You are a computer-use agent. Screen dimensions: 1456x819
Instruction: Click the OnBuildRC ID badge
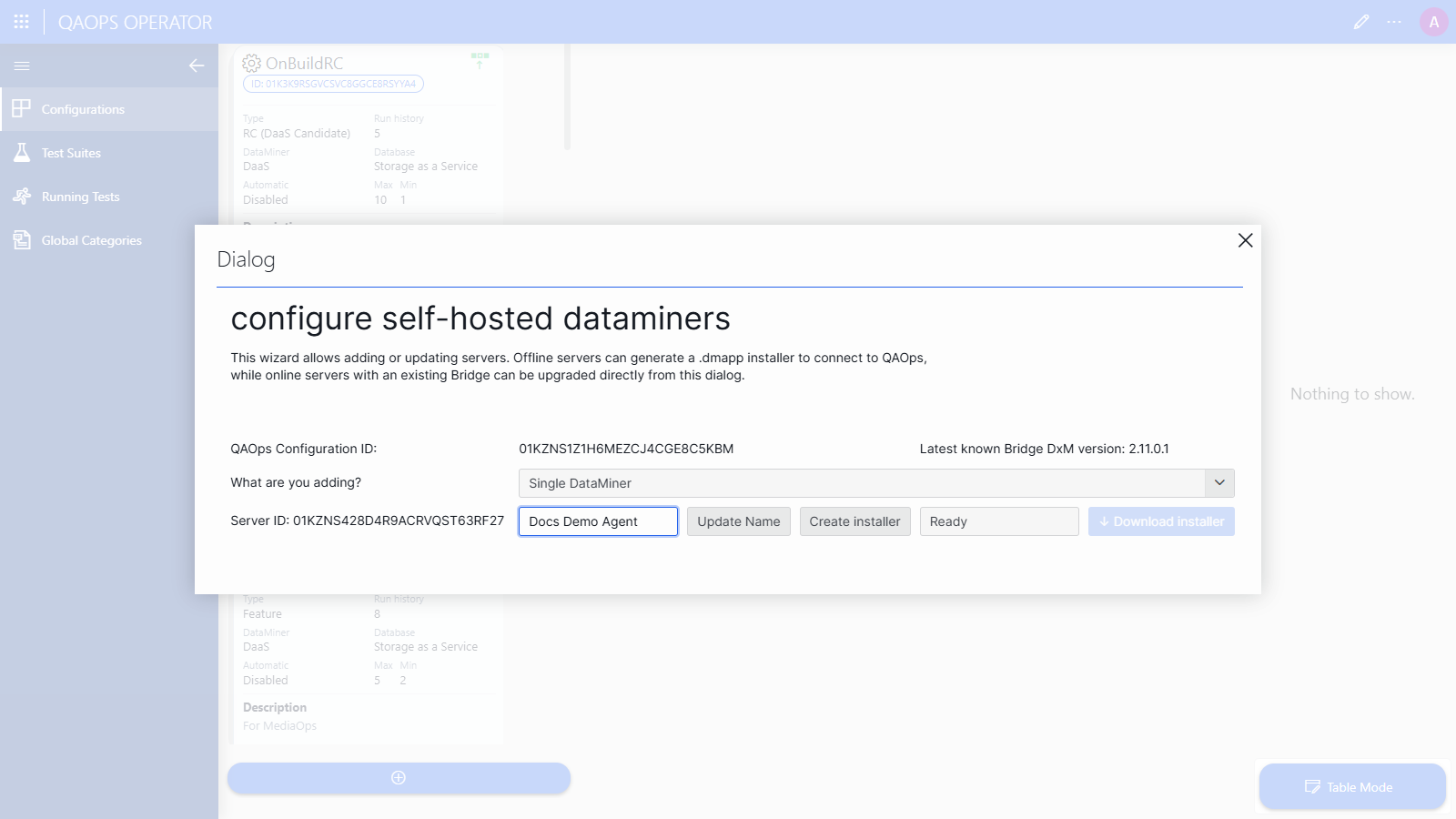coord(333,84)
